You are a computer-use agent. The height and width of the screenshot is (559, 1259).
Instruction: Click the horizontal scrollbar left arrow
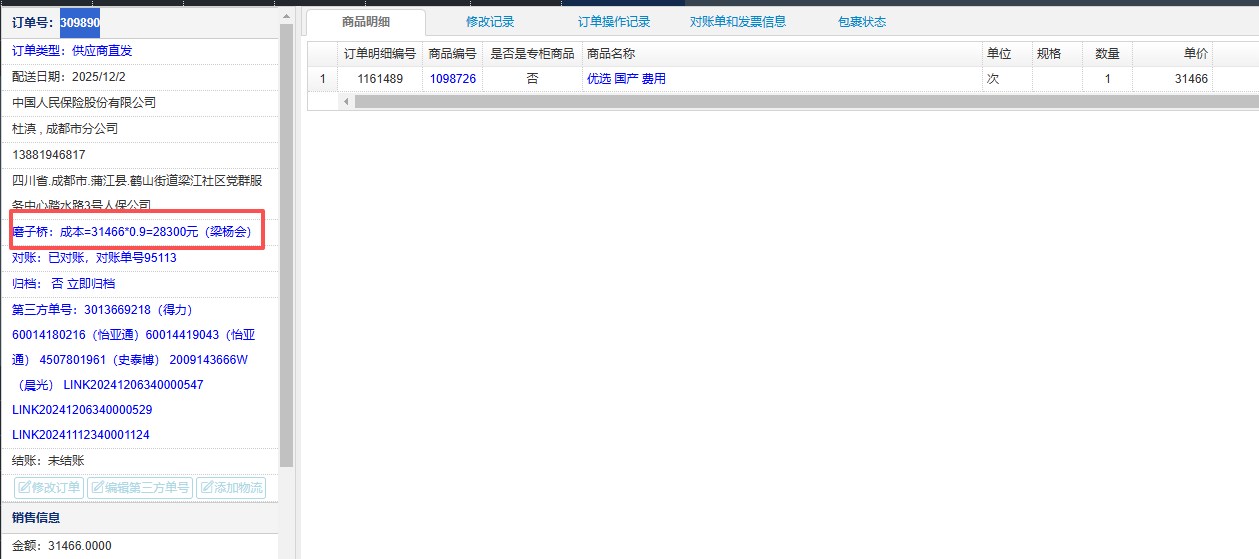pos(348,101)
